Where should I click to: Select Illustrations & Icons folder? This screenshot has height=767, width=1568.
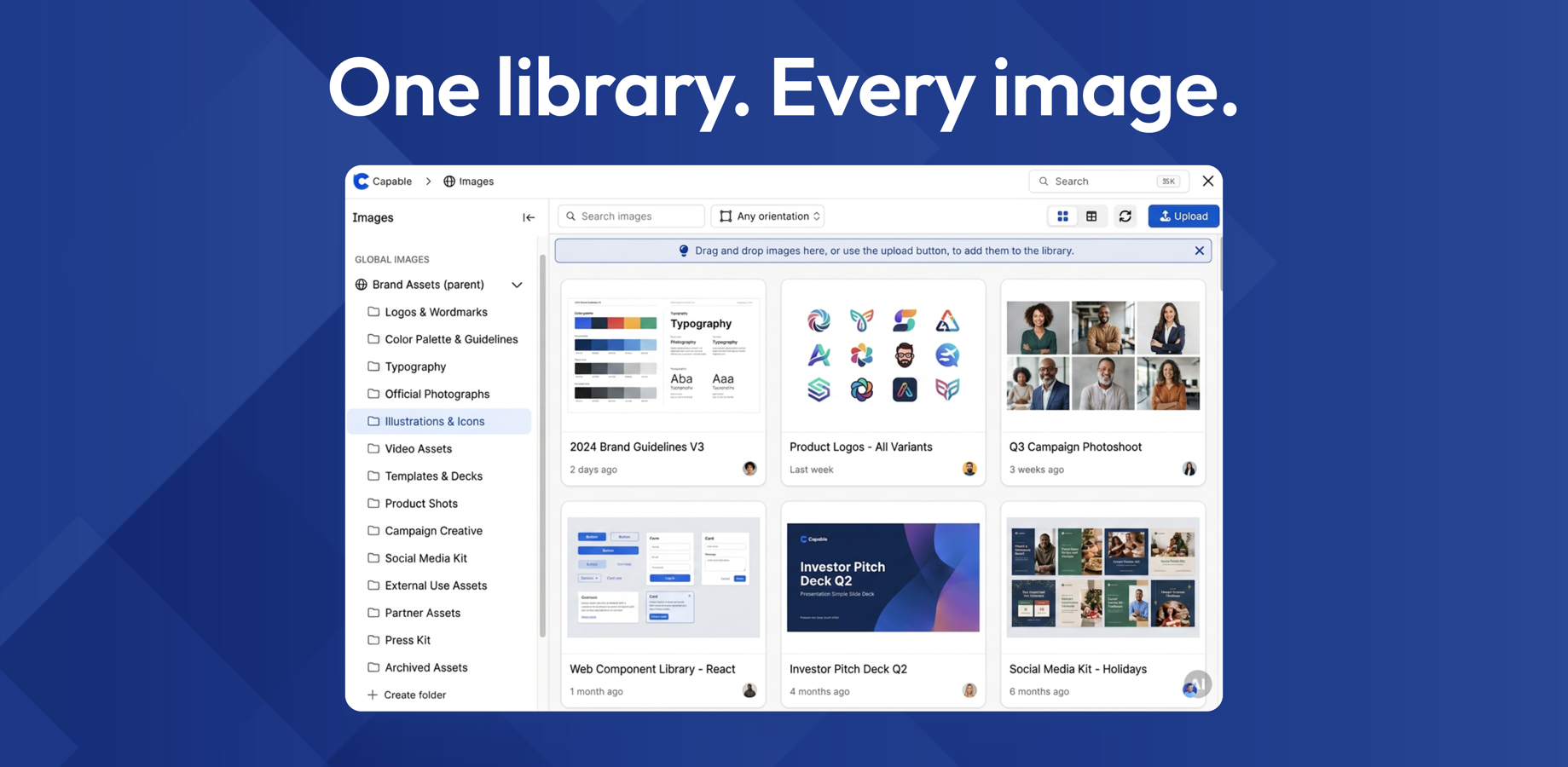pyautogui.click(x=439, y=421)
